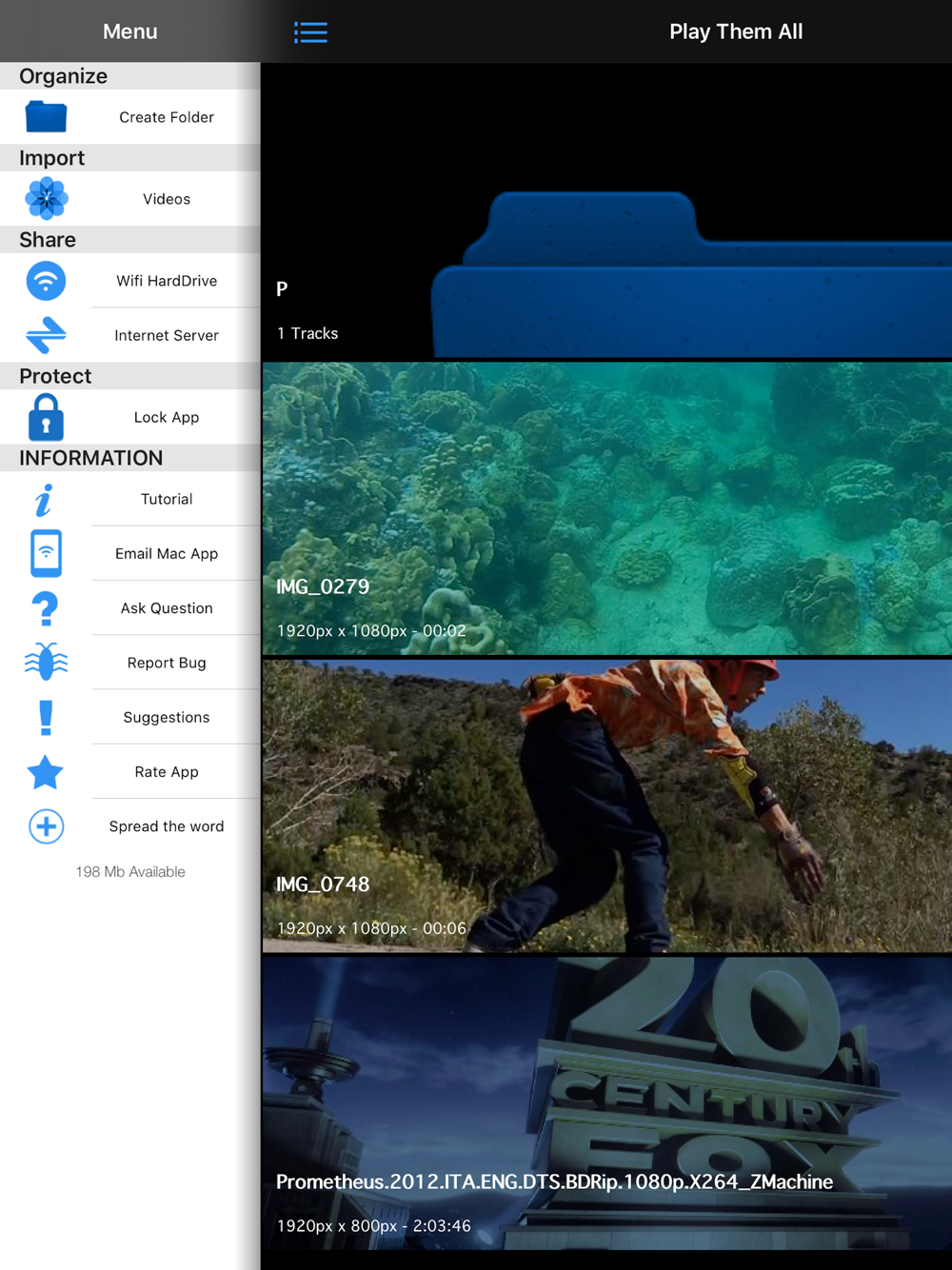The image size is (952, 1270).
Task: Play video IMG_0748 thumbnail
Action: pos(607,805)
